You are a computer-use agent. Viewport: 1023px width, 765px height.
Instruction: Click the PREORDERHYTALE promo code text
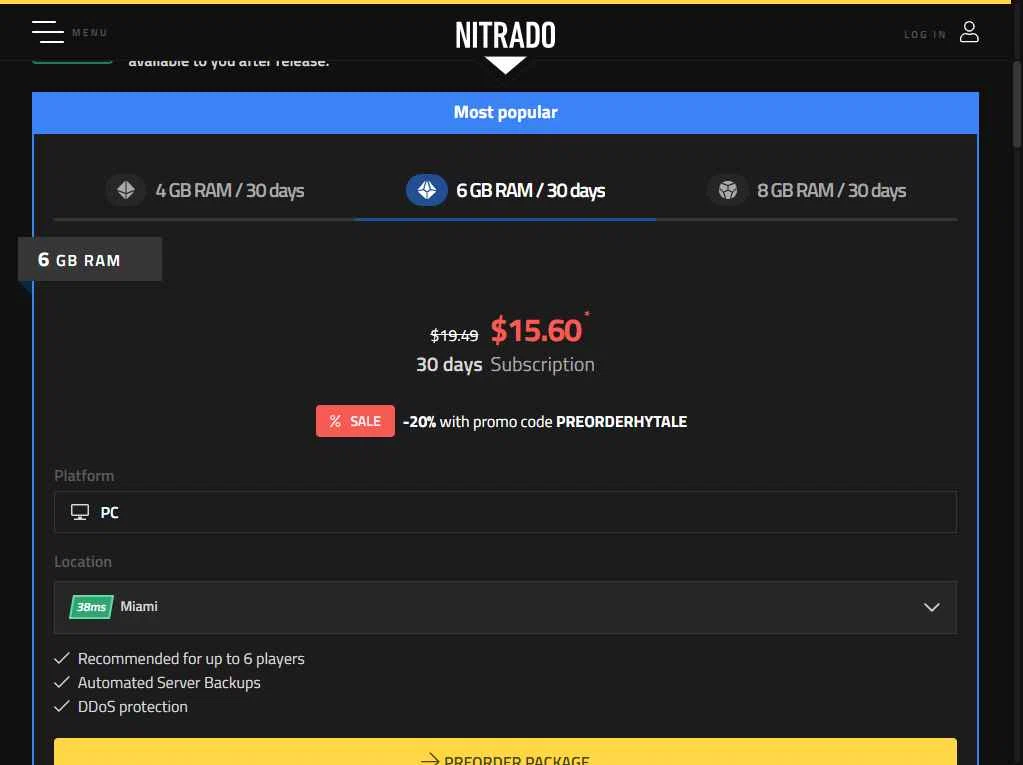621,422
